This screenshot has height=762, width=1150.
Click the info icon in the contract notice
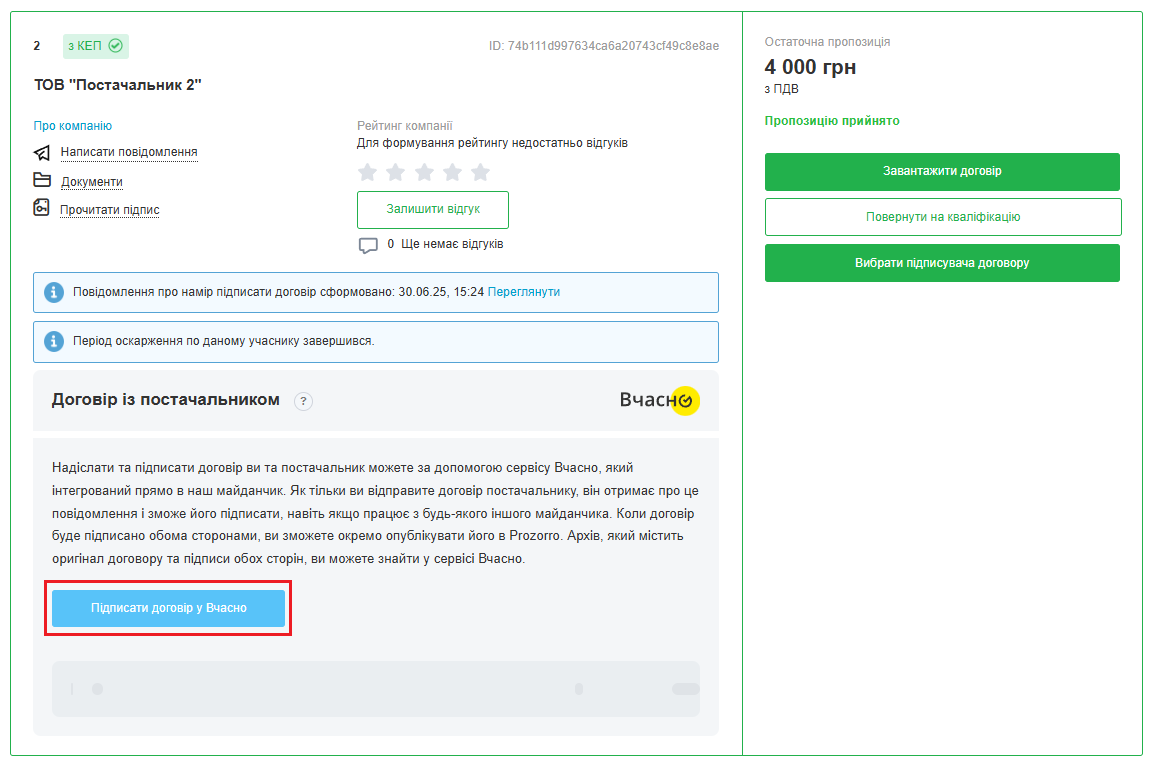(x=54, y=292)
